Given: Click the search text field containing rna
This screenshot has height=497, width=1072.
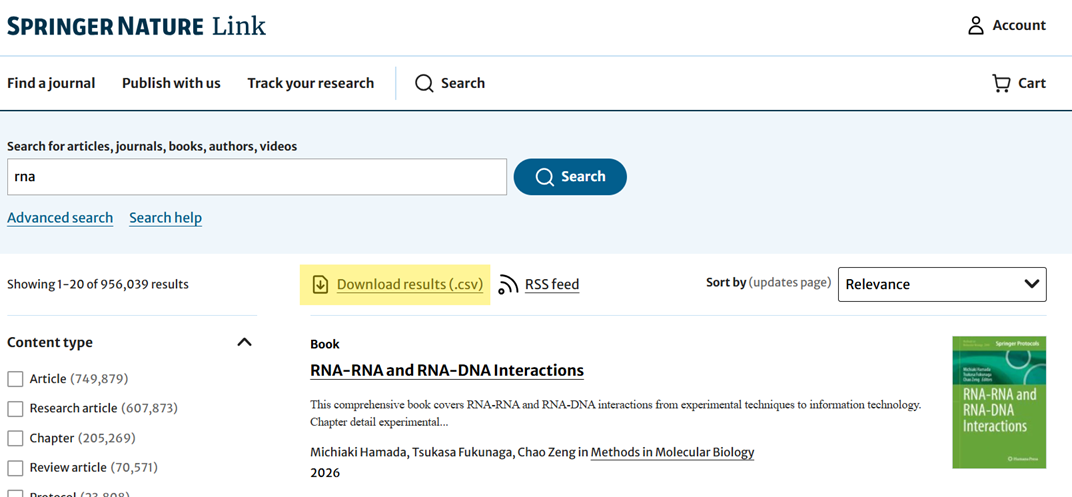Looking at the screenshot, I should (x=257, y=177).
